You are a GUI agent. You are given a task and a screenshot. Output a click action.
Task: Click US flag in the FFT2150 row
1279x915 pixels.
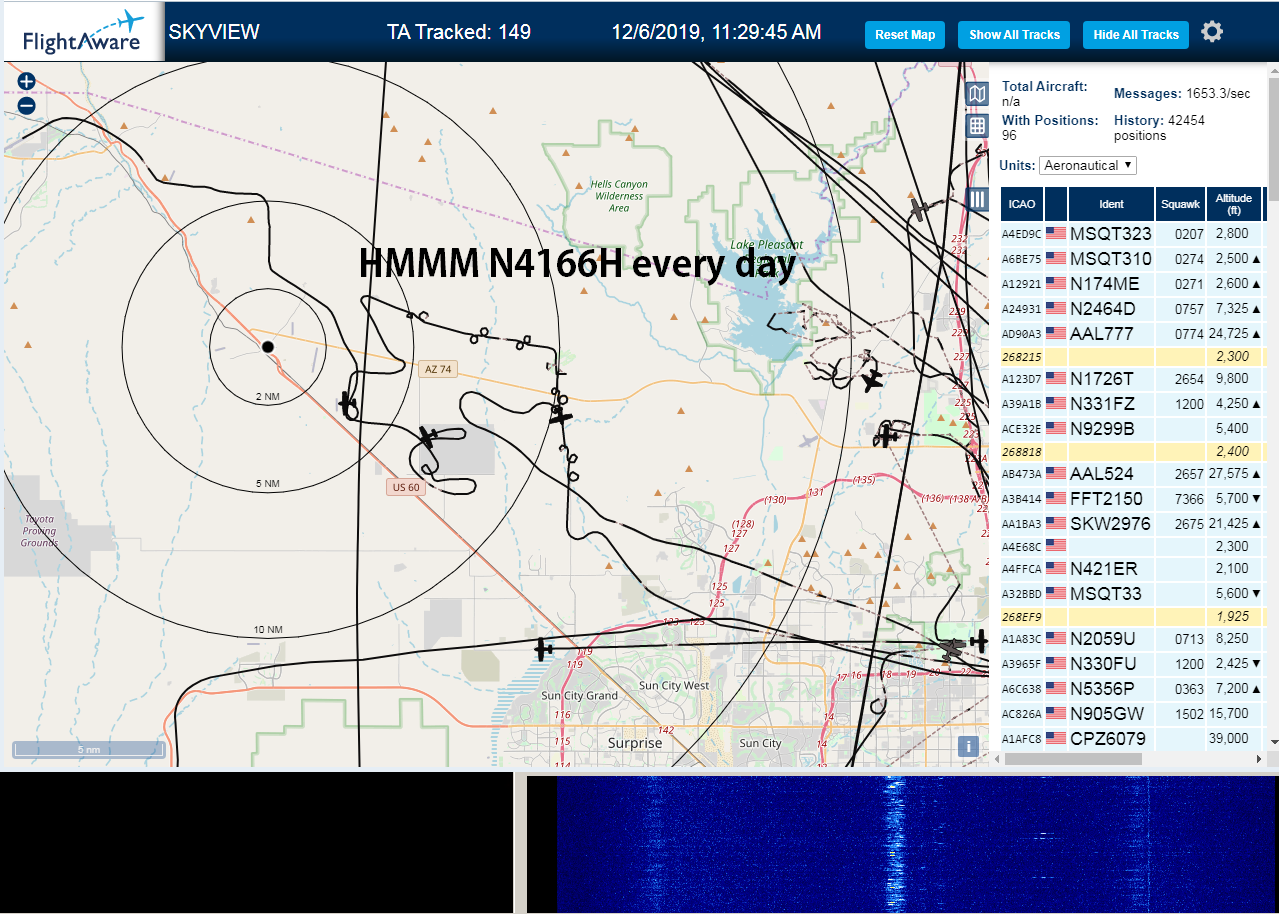pyautogui.click(x=1056, y=498)
